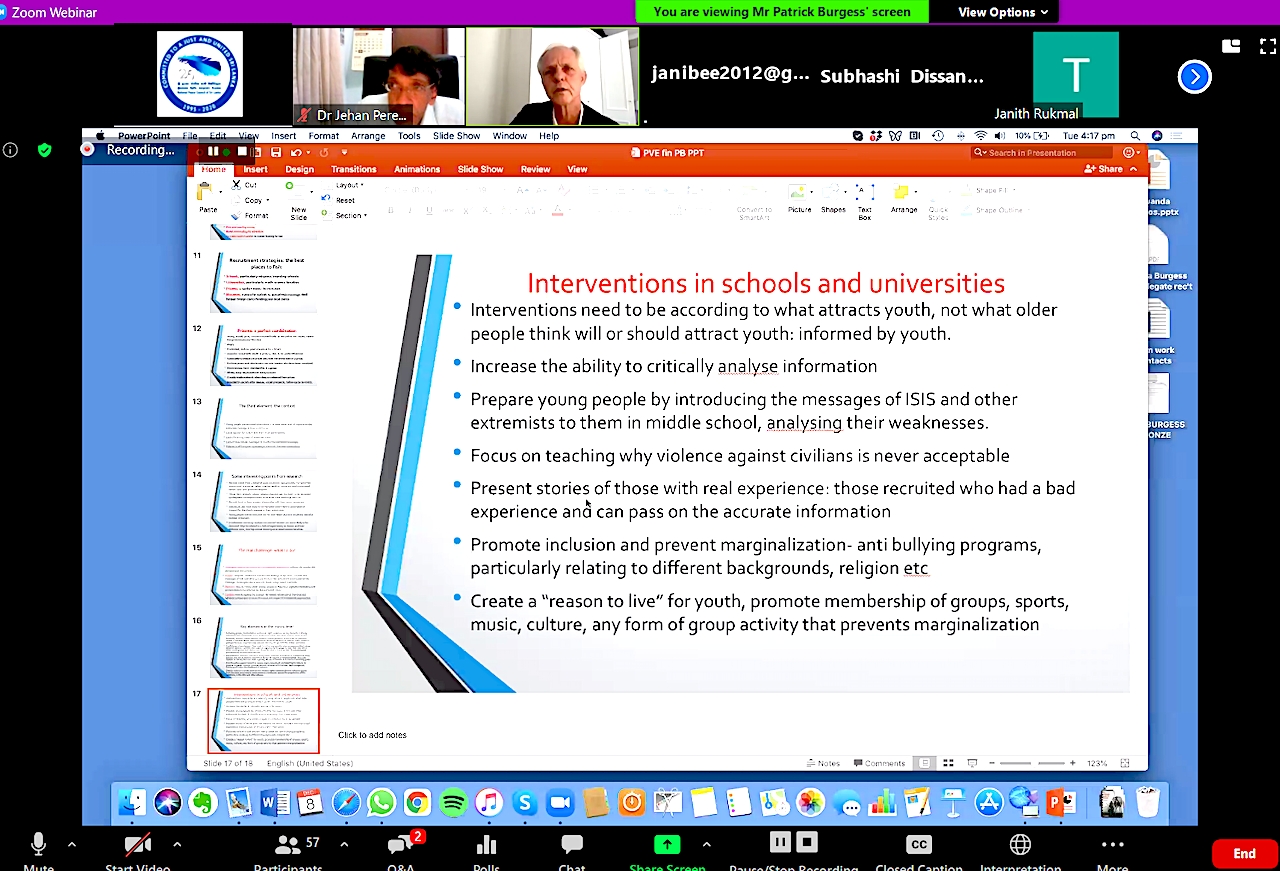
Task: Click the Undo arrow in title bar
Action: click(x=296, y=152)
